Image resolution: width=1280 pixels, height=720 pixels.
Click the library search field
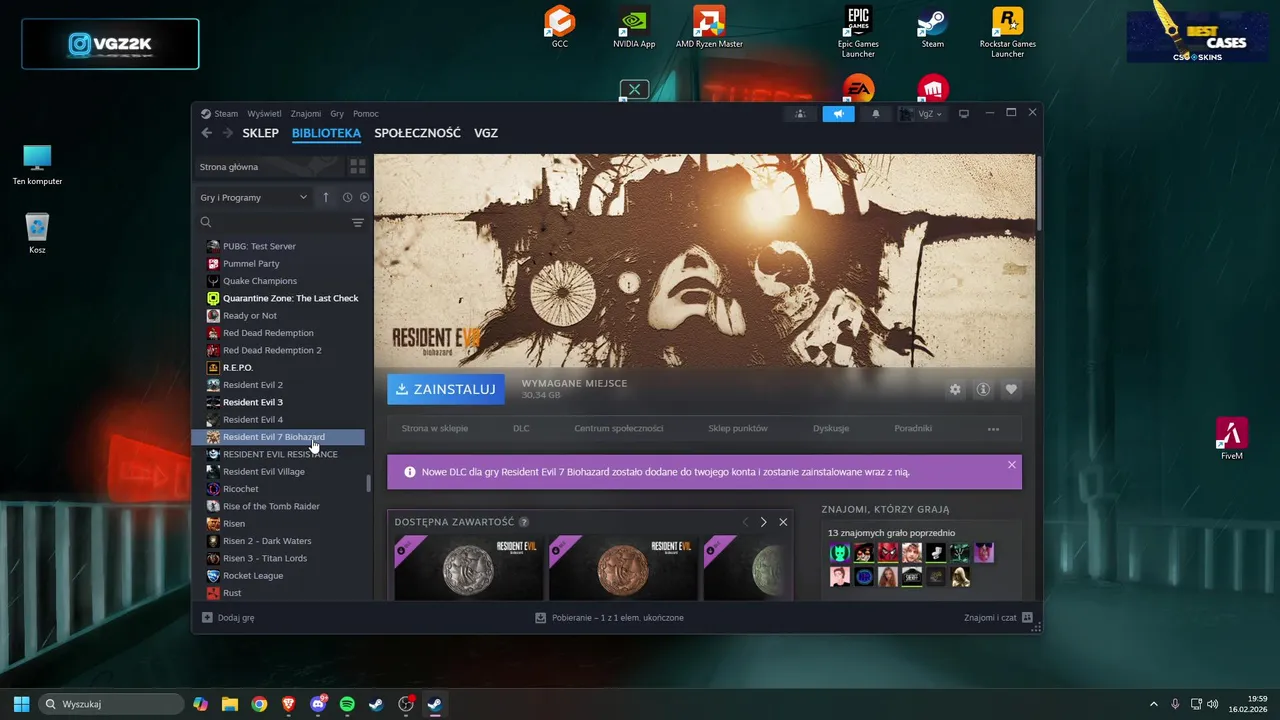[x=274, y=222]
